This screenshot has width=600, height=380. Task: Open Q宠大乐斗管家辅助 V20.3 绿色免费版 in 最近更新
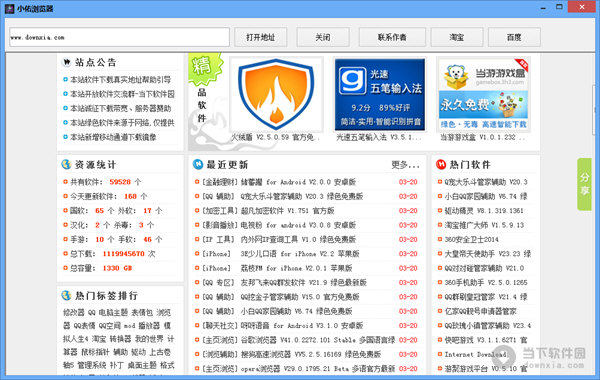pos(302,196)
